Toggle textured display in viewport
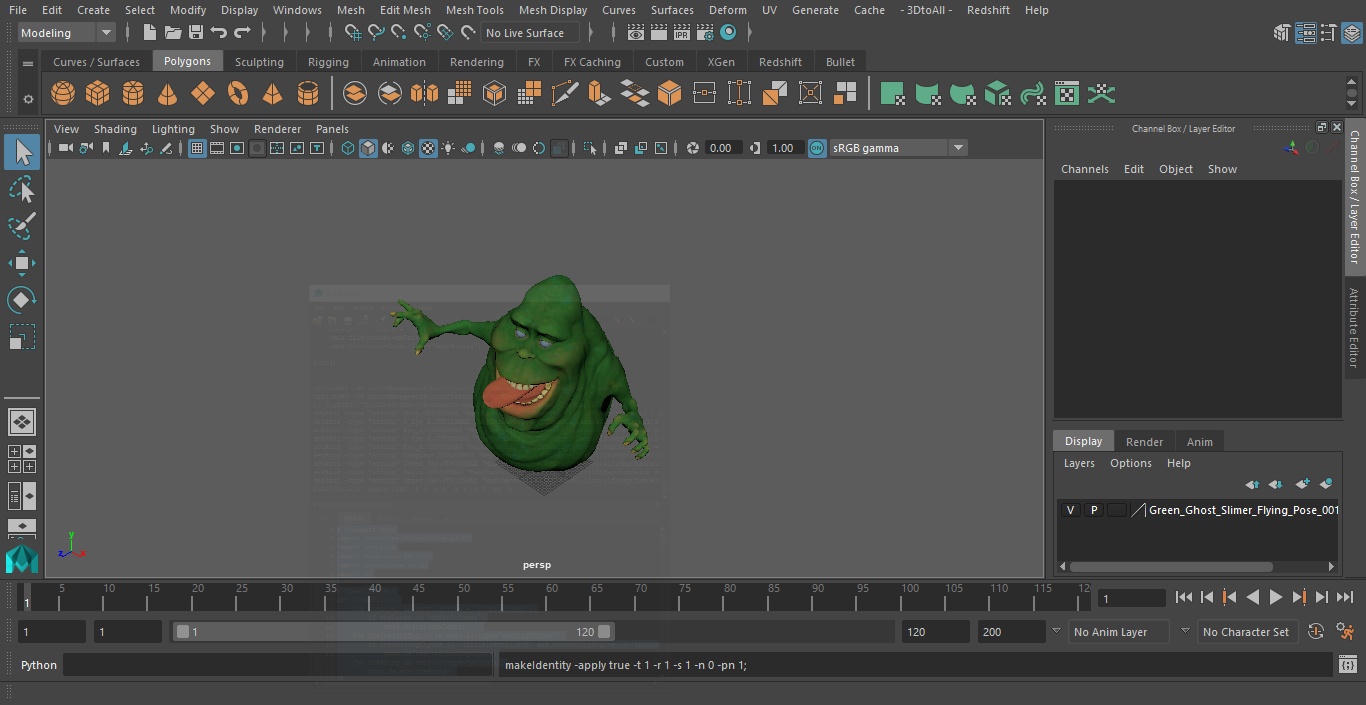Image resolution: width=1366 pixels, height=705 pixels. [x=428, y=148]
